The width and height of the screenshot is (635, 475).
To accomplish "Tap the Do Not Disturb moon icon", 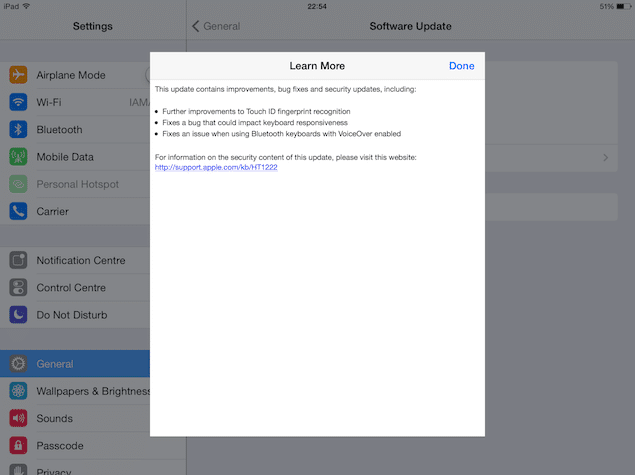I will [x=18, y=315].
